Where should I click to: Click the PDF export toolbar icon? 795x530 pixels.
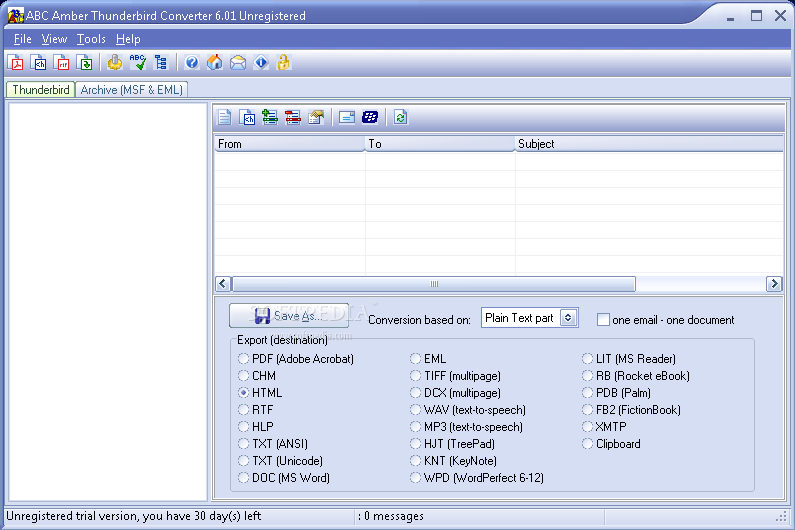[16, 62]
